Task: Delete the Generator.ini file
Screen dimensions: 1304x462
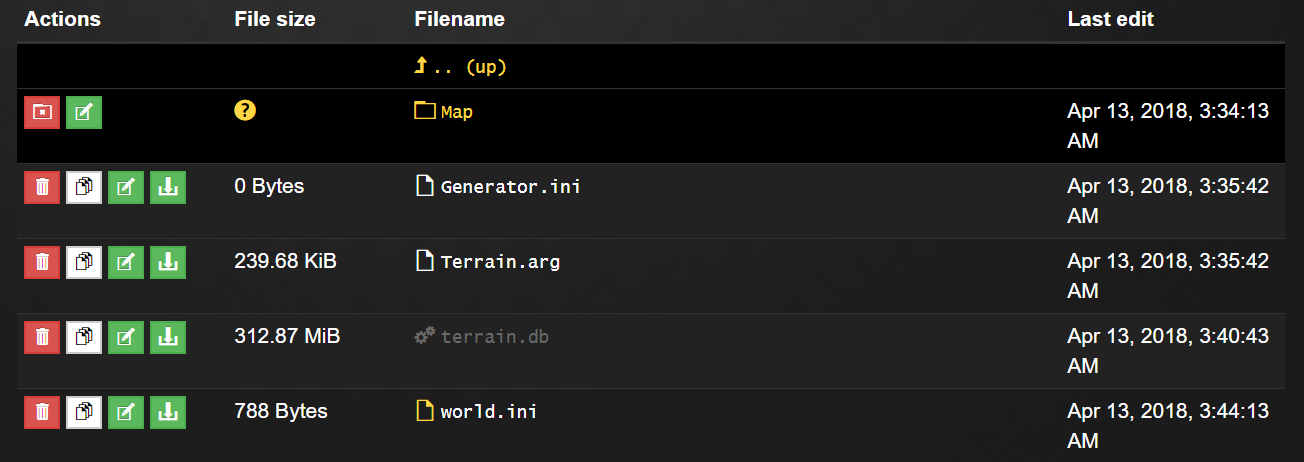Action: pyautogui.click(x=42, y=187)
